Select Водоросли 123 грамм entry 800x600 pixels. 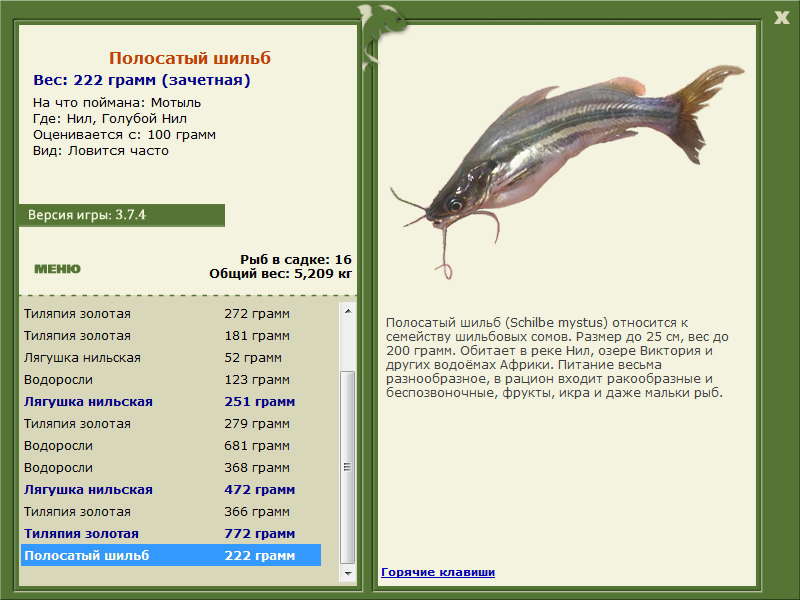coord(170,380)
